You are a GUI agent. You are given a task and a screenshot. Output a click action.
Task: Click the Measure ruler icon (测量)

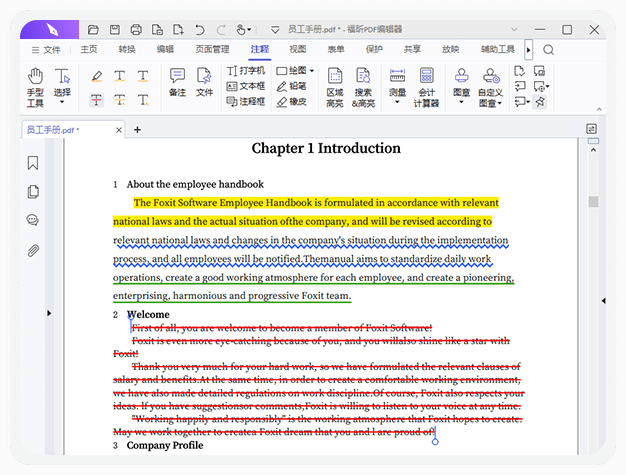coord(397,75)
